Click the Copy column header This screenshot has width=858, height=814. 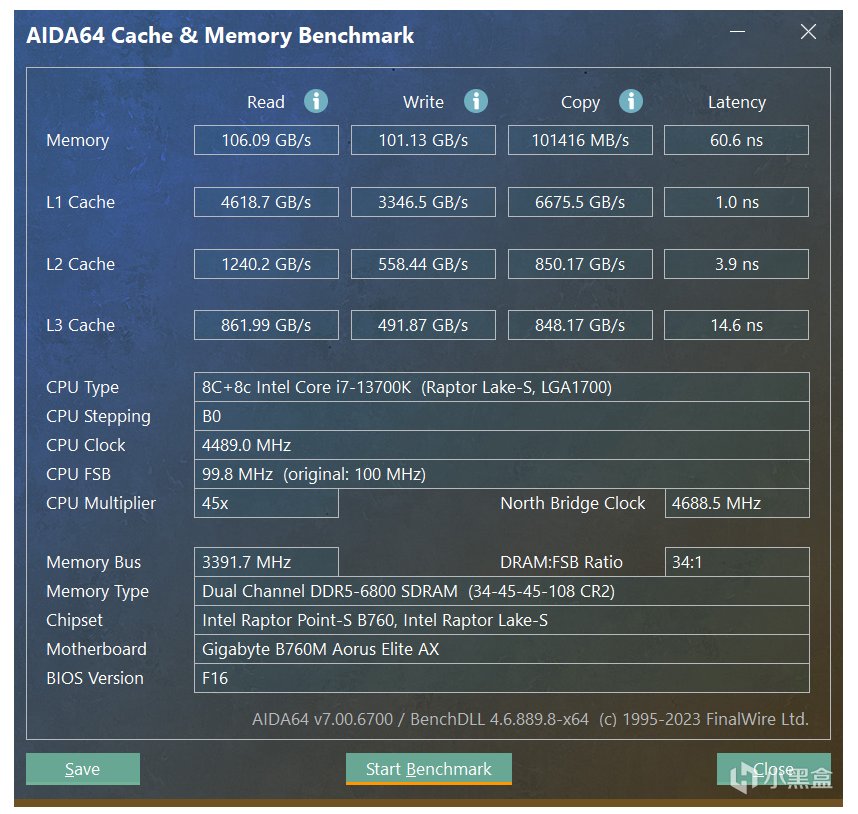(581, 103)
